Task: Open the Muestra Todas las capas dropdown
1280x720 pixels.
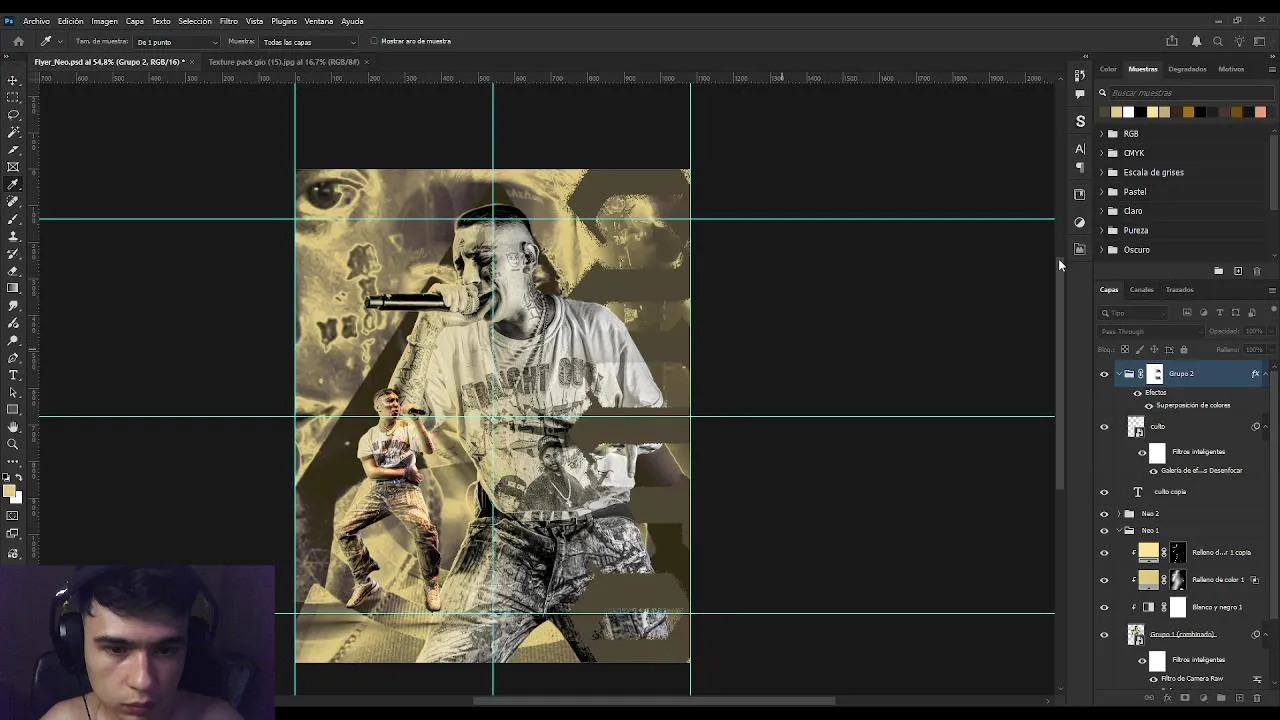Action: pos(309,42)
